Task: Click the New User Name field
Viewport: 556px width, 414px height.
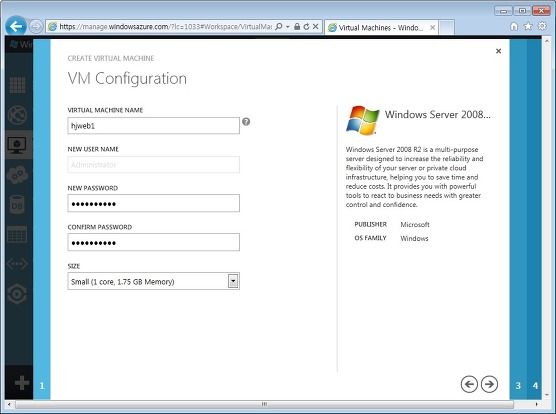Action: tap(154, 165)
